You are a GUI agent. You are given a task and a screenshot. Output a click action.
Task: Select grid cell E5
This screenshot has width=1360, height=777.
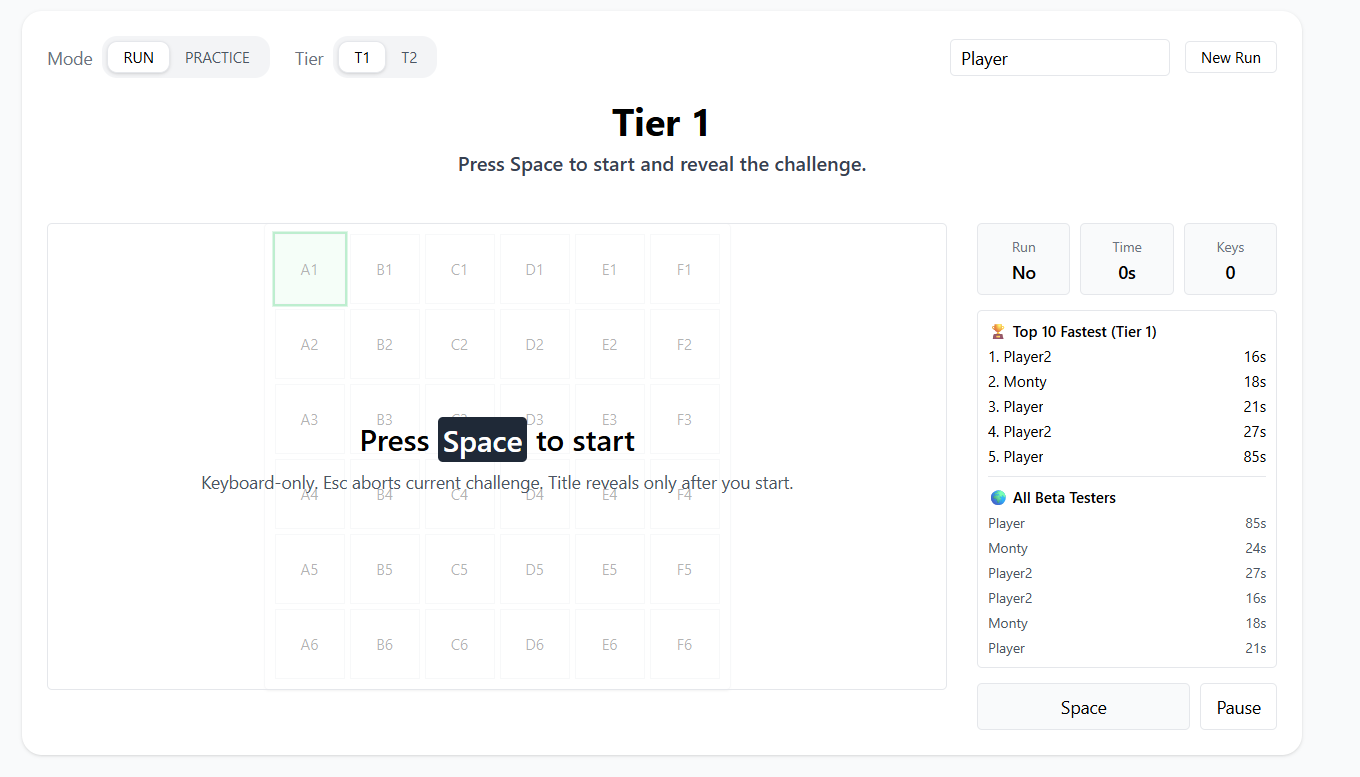(609, 569)
